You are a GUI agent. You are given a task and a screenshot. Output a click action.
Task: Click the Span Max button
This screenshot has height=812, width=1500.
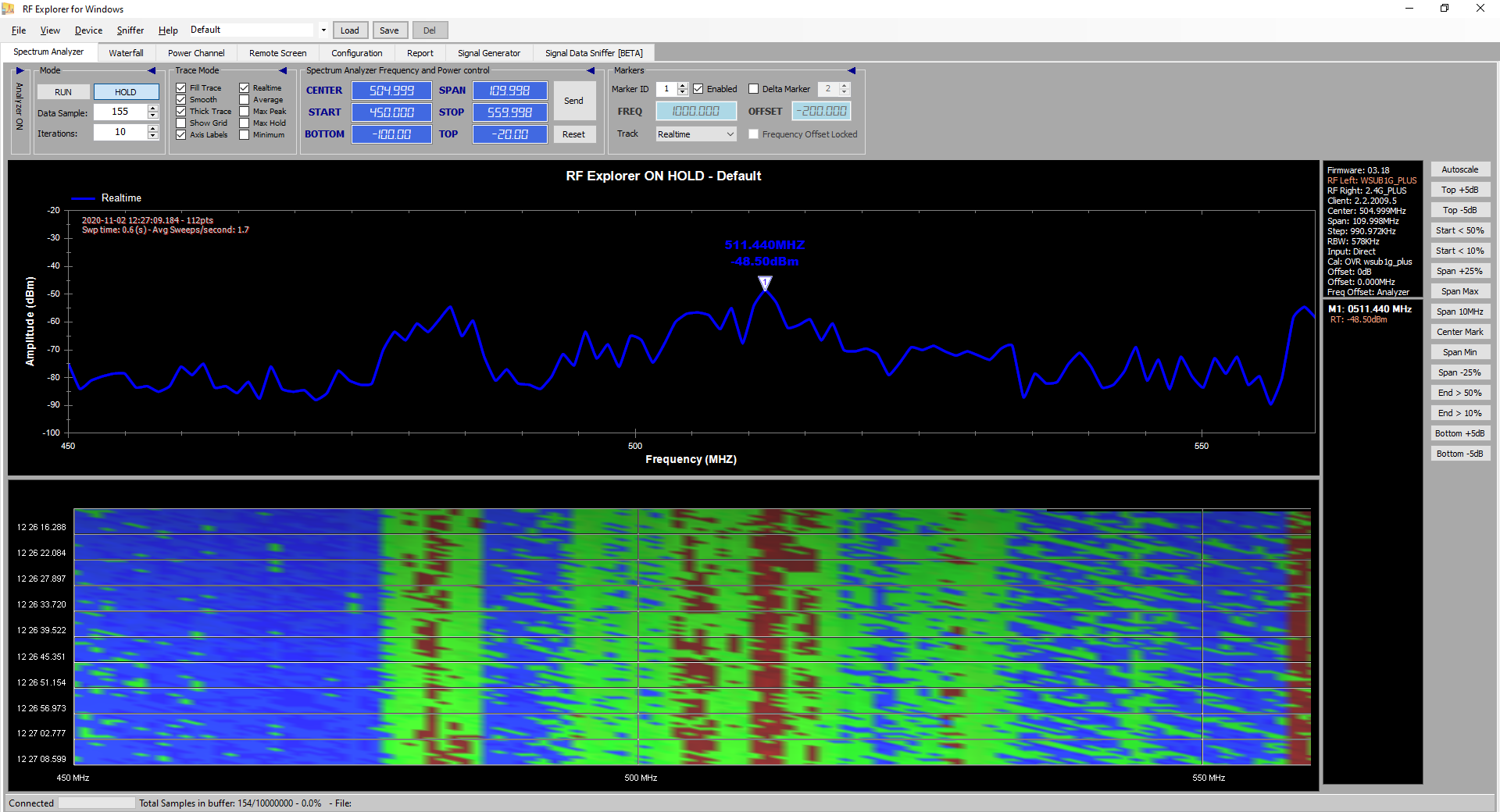1459,291
